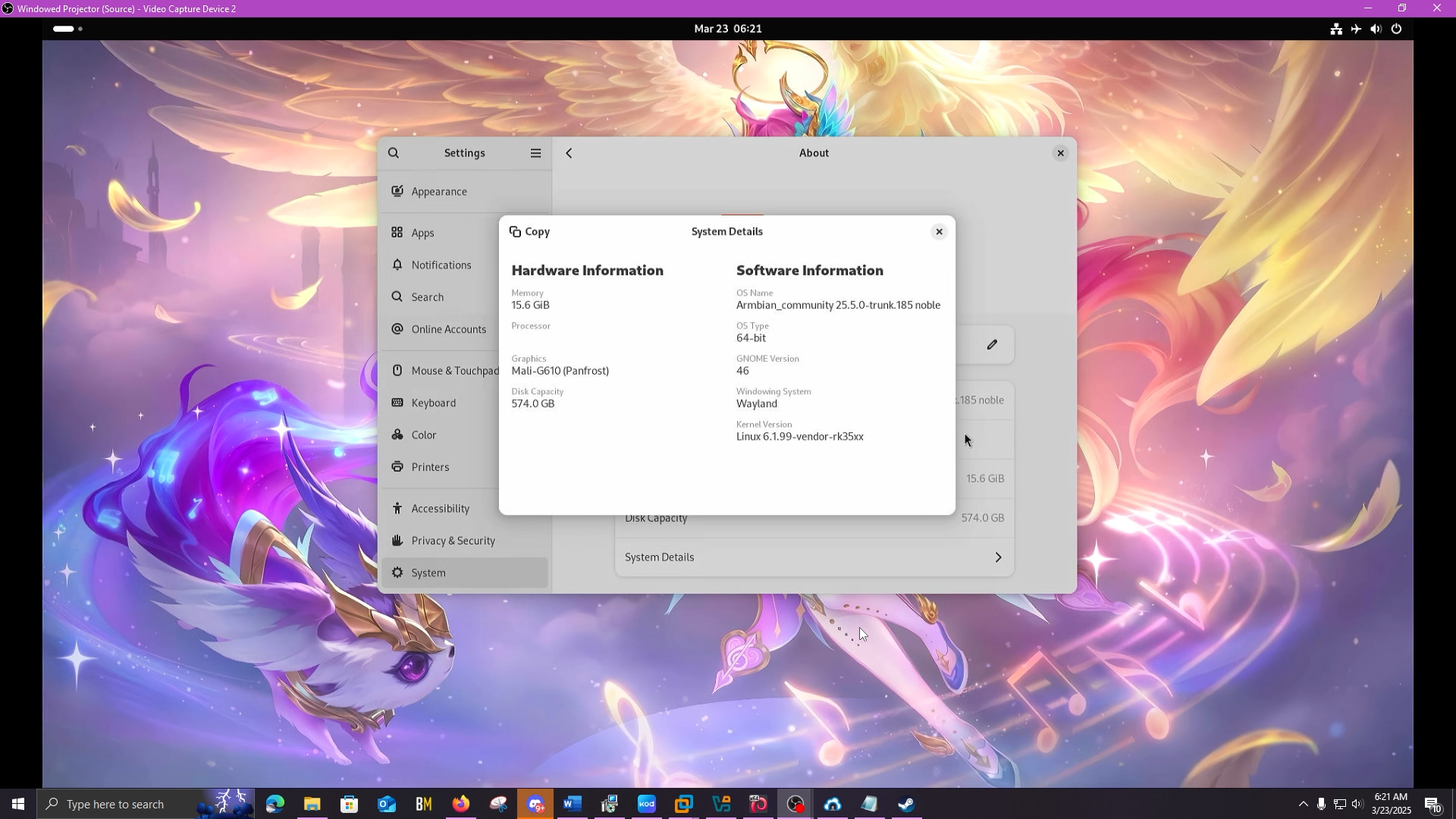Viewport: 1456px width, 819px height.
Task: Open Accessibility settings
Action: [440, 509]
